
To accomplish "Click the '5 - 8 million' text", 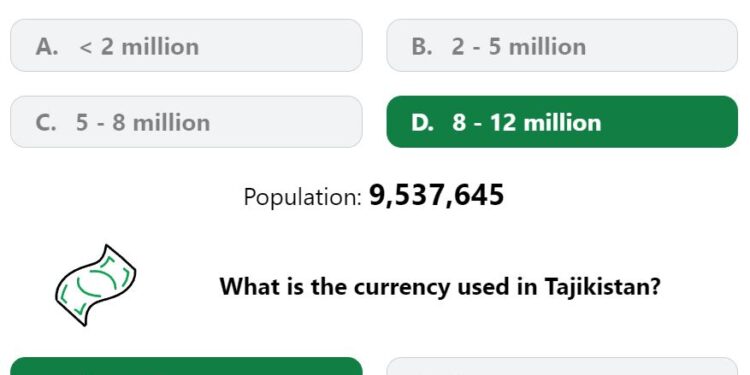I will pyautogui.click(x=143, y=123).
